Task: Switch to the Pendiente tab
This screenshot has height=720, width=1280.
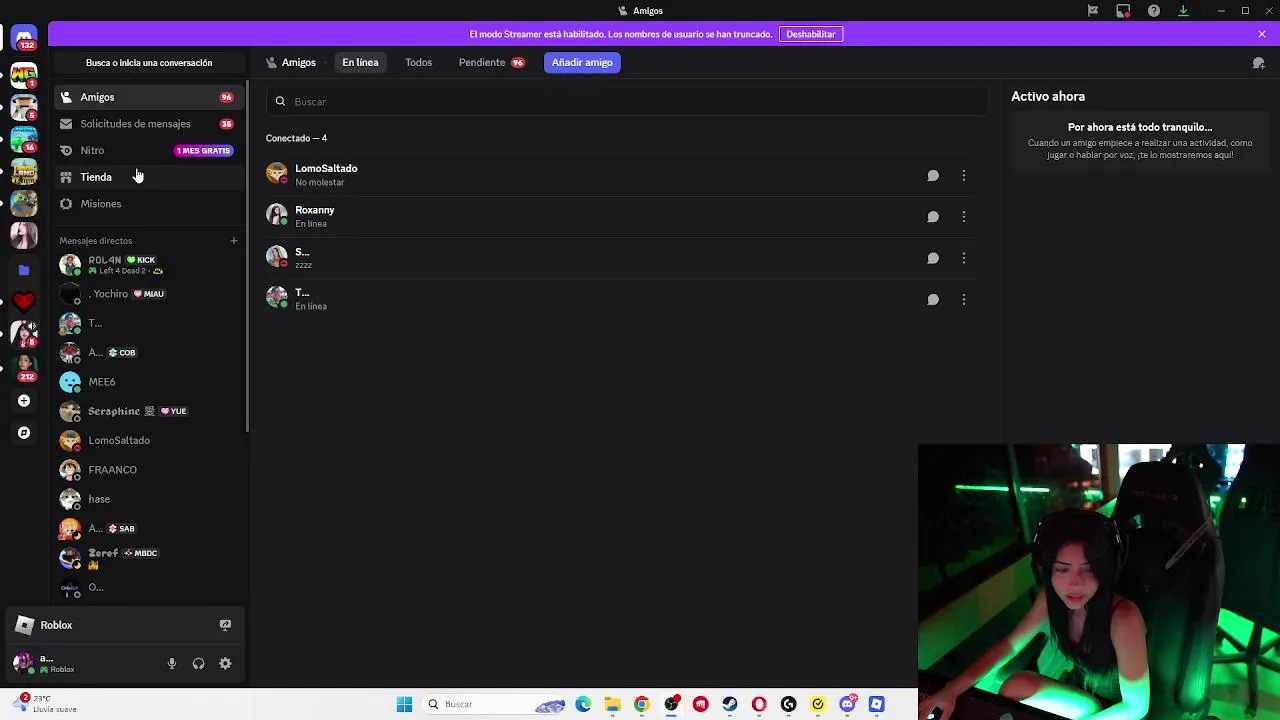Action: 491,62
